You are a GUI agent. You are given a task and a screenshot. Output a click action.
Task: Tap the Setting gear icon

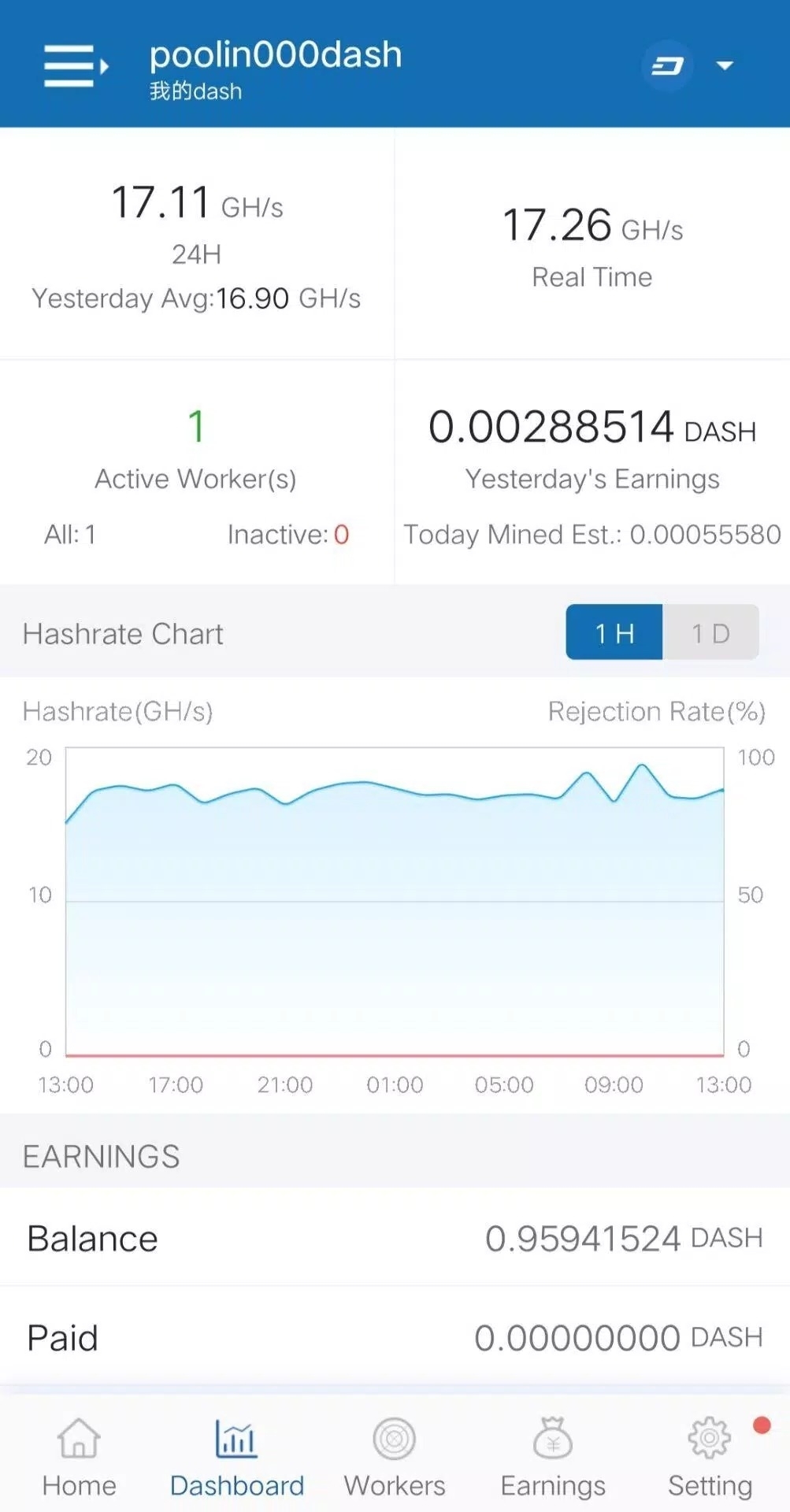(710, 1439)
